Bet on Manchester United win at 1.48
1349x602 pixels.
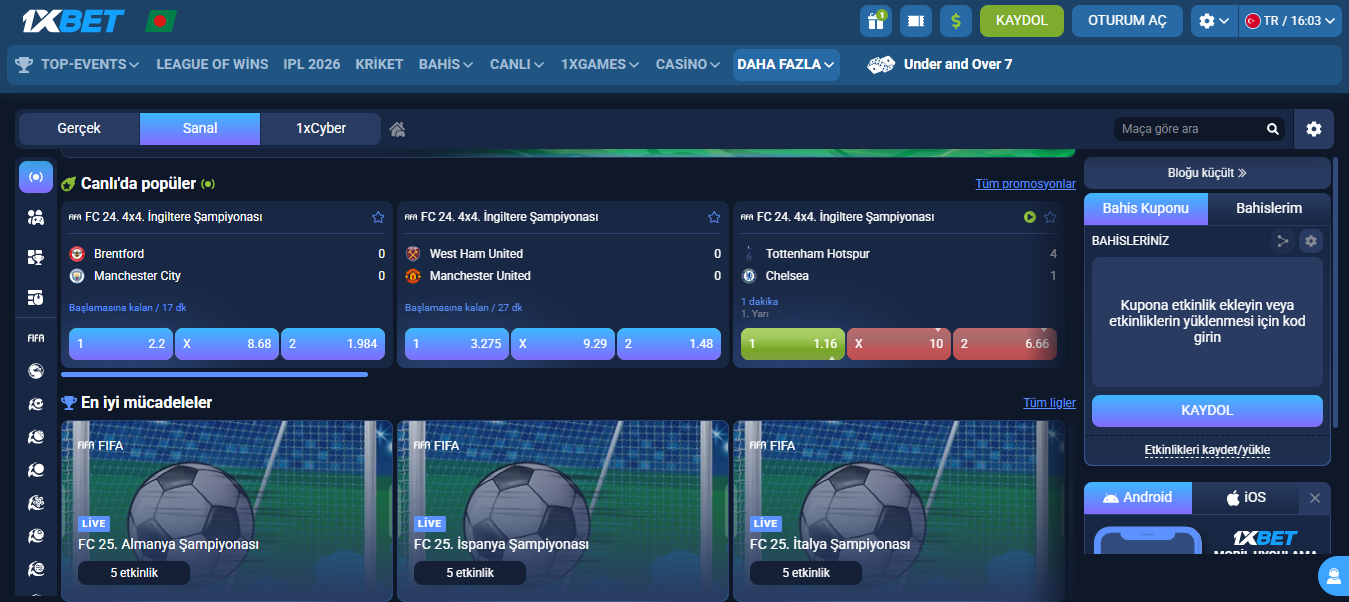point(669,344)
